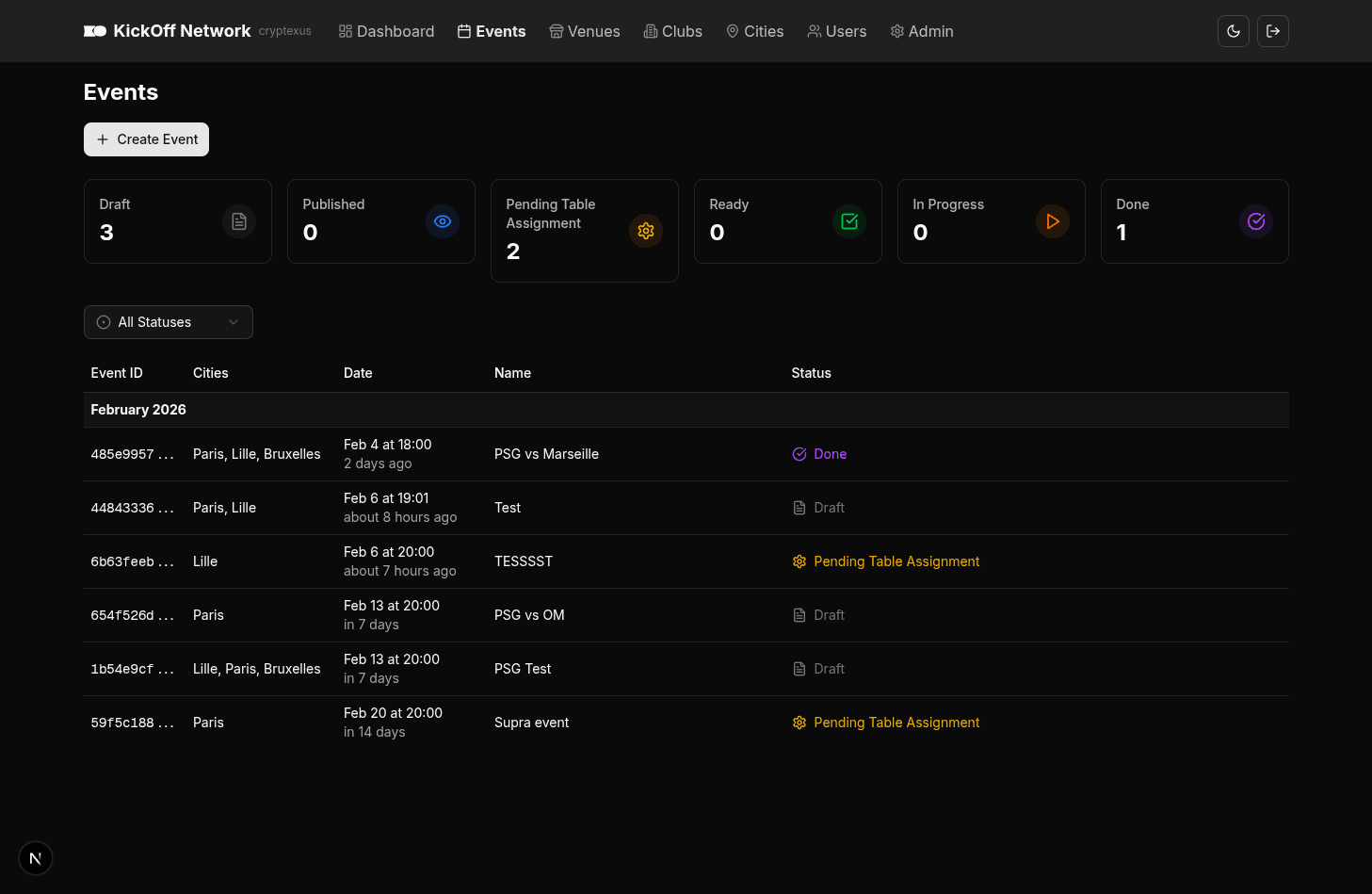Open the Next.js dev tools badge
Screen dimensions: 1372x894
coord(36,858)
